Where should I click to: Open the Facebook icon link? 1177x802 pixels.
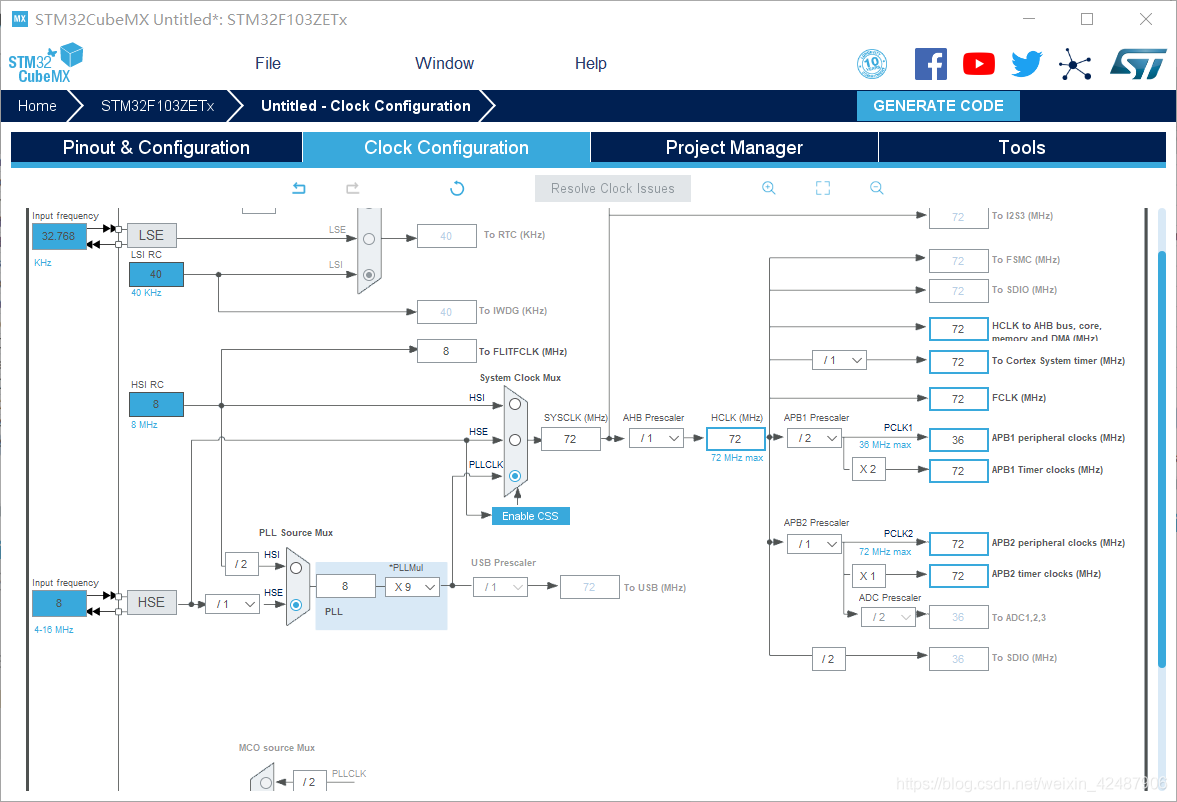coord(930,64)
